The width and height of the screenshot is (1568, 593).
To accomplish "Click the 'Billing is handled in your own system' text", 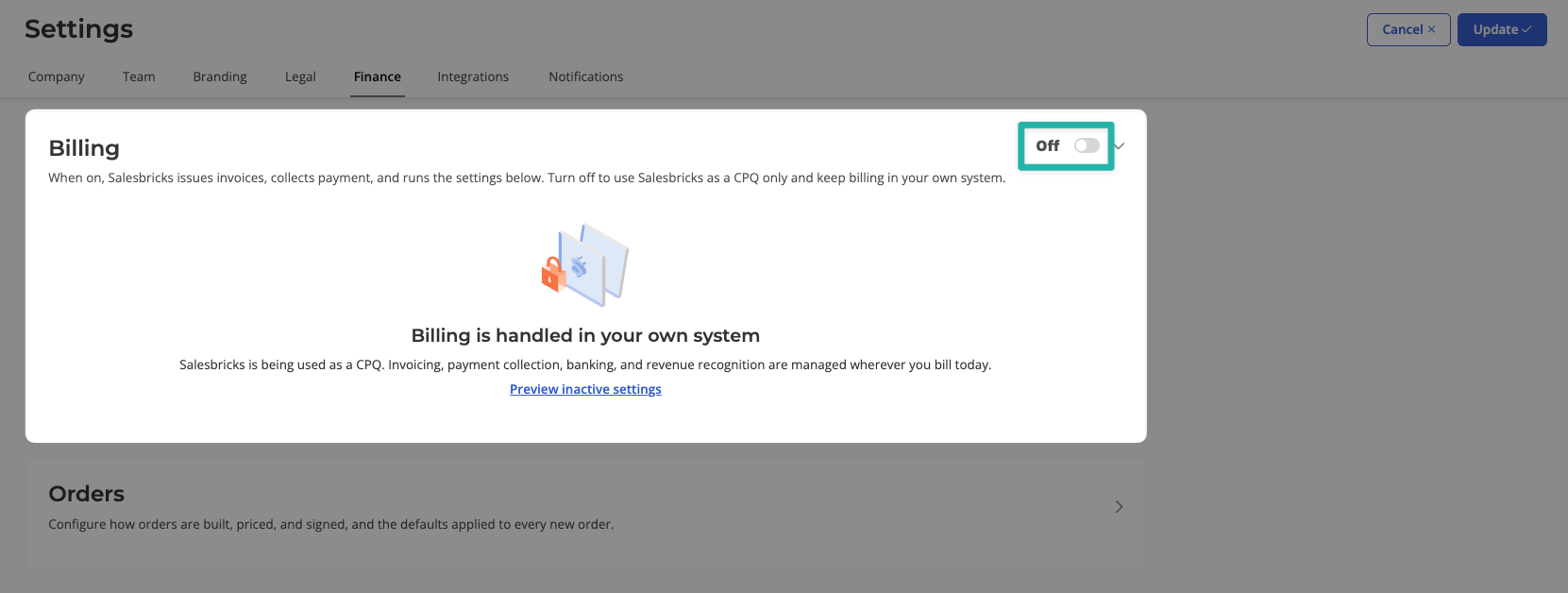I will 585,335.
